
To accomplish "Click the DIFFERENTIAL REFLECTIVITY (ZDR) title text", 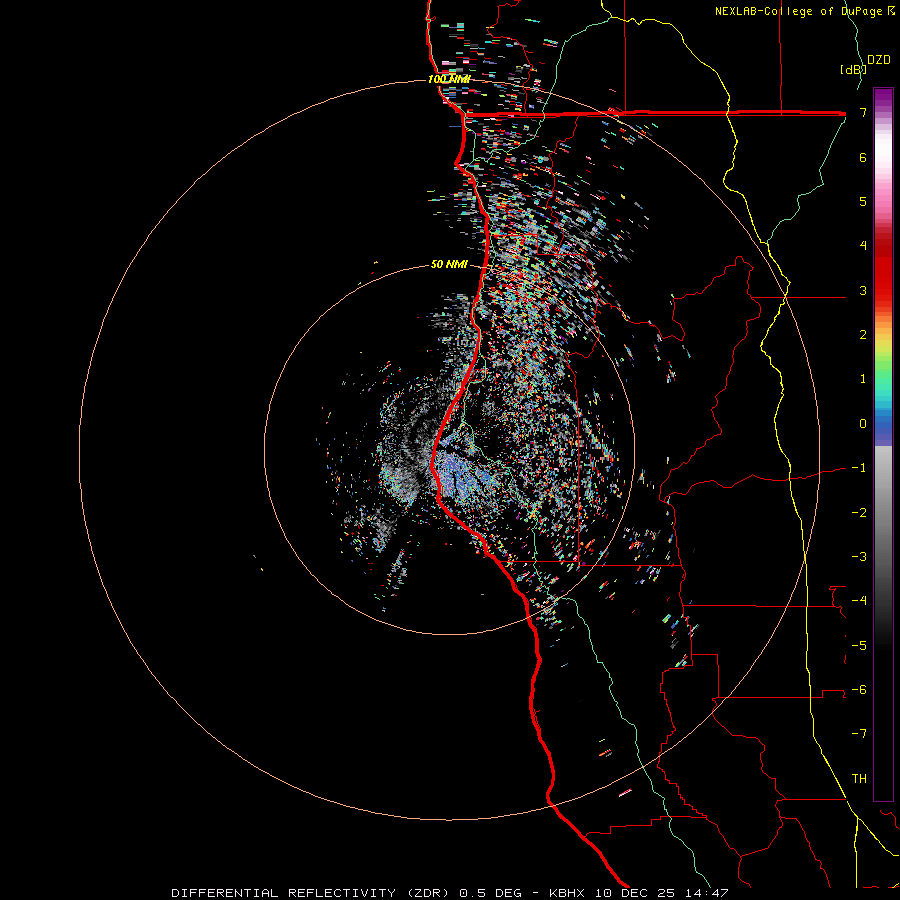I will point(312,893).
